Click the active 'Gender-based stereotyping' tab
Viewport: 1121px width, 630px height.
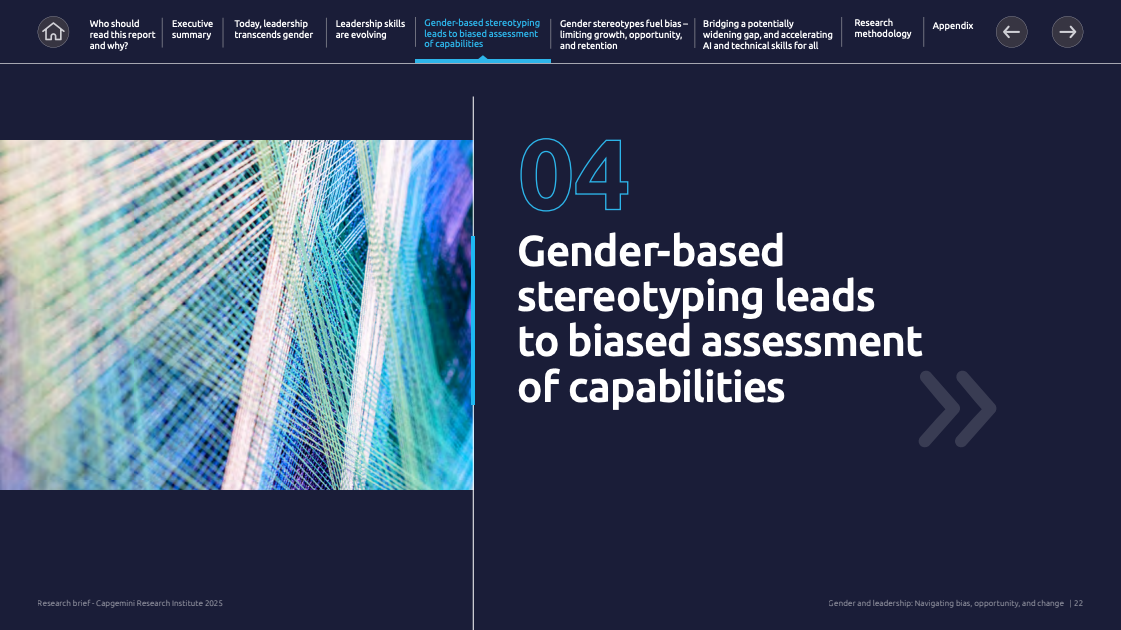(x=481, y=33)
